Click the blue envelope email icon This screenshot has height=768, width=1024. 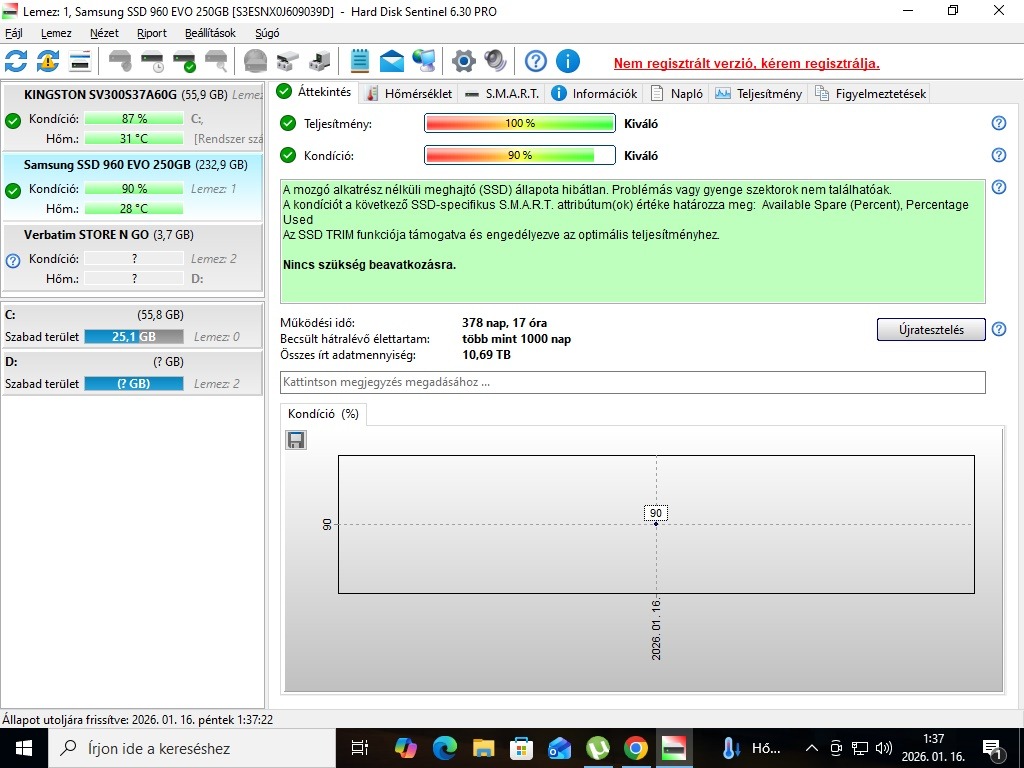point(392,61)
